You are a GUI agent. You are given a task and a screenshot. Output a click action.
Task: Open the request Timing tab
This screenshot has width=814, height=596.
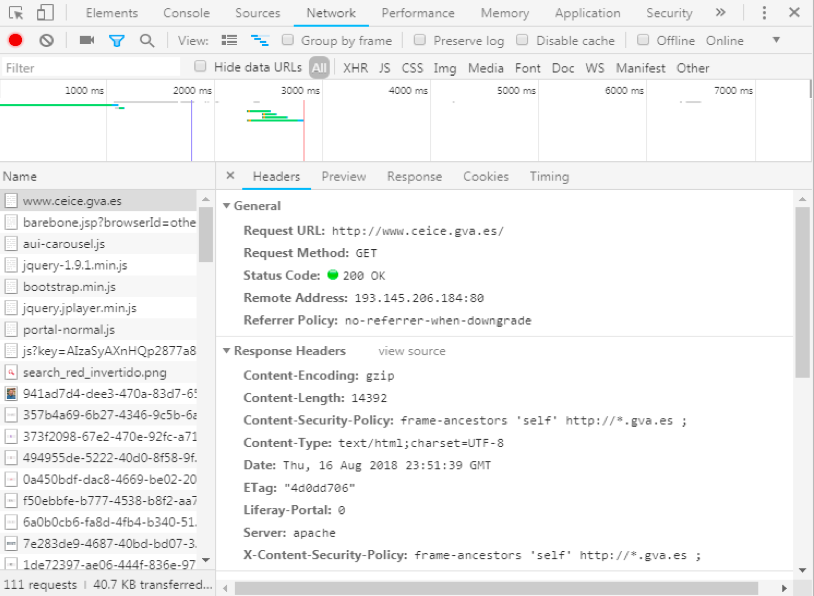coord(549,177)
